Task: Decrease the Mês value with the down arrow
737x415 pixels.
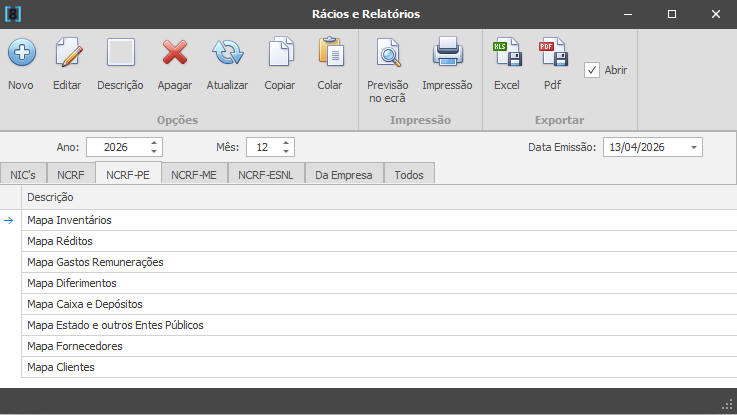Action: point(287,152)
